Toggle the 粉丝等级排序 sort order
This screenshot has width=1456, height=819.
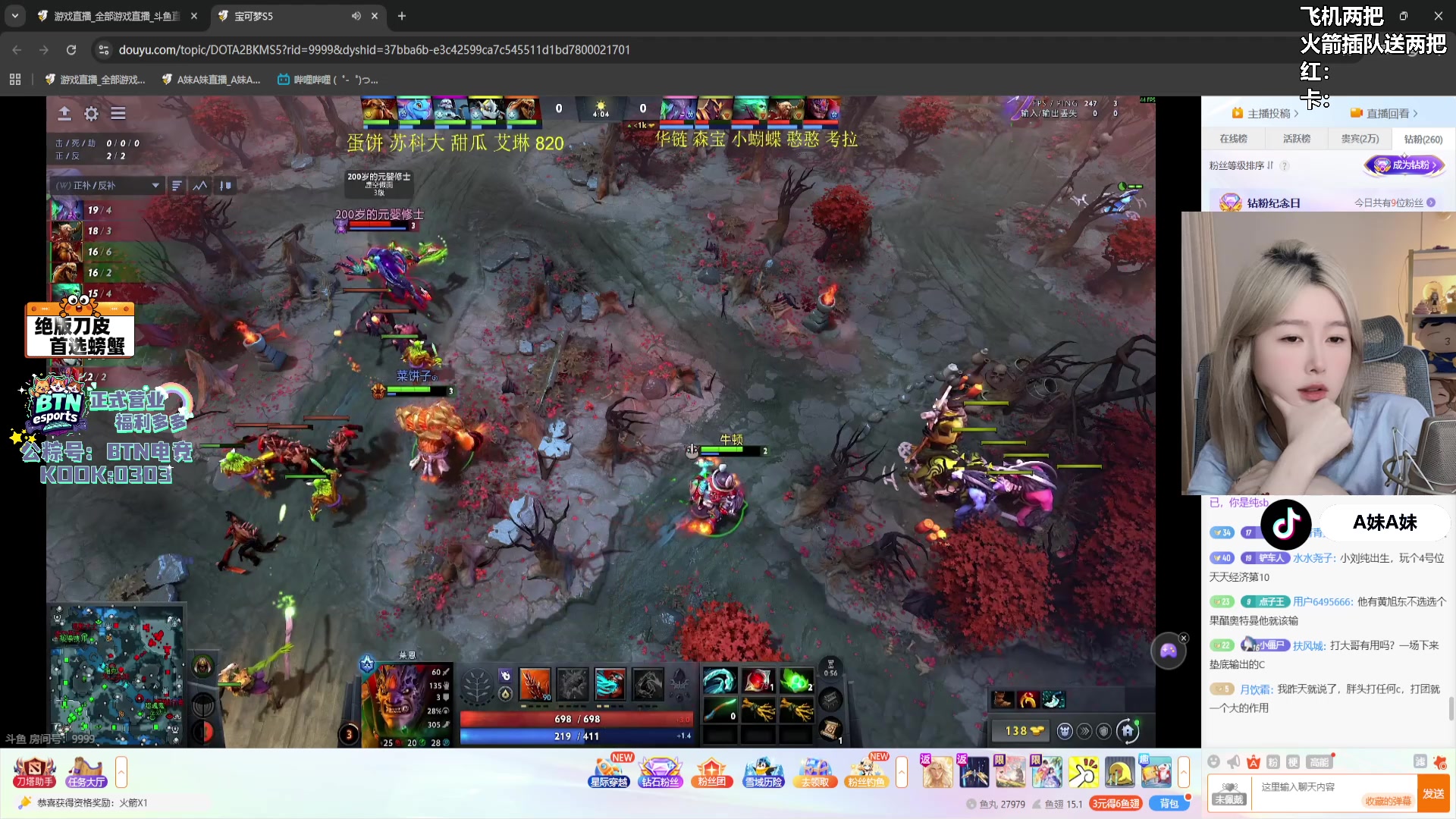coord(1241,165)
